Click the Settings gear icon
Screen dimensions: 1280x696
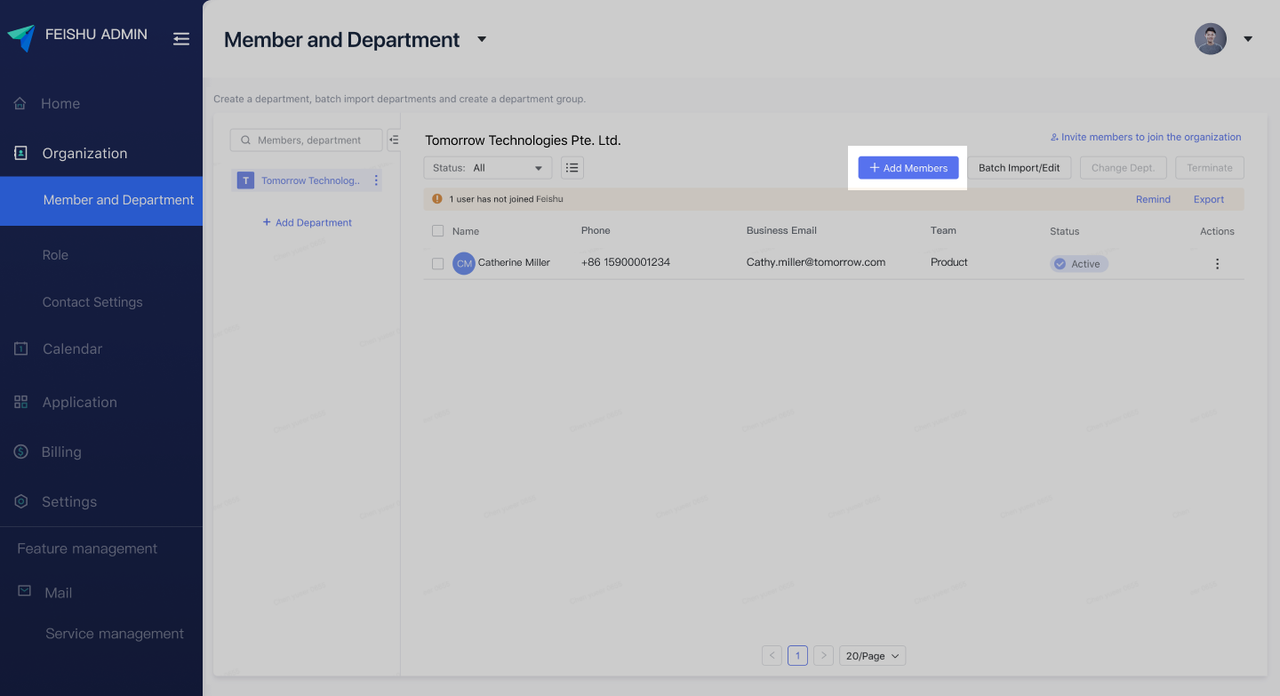tap(19, 501)
